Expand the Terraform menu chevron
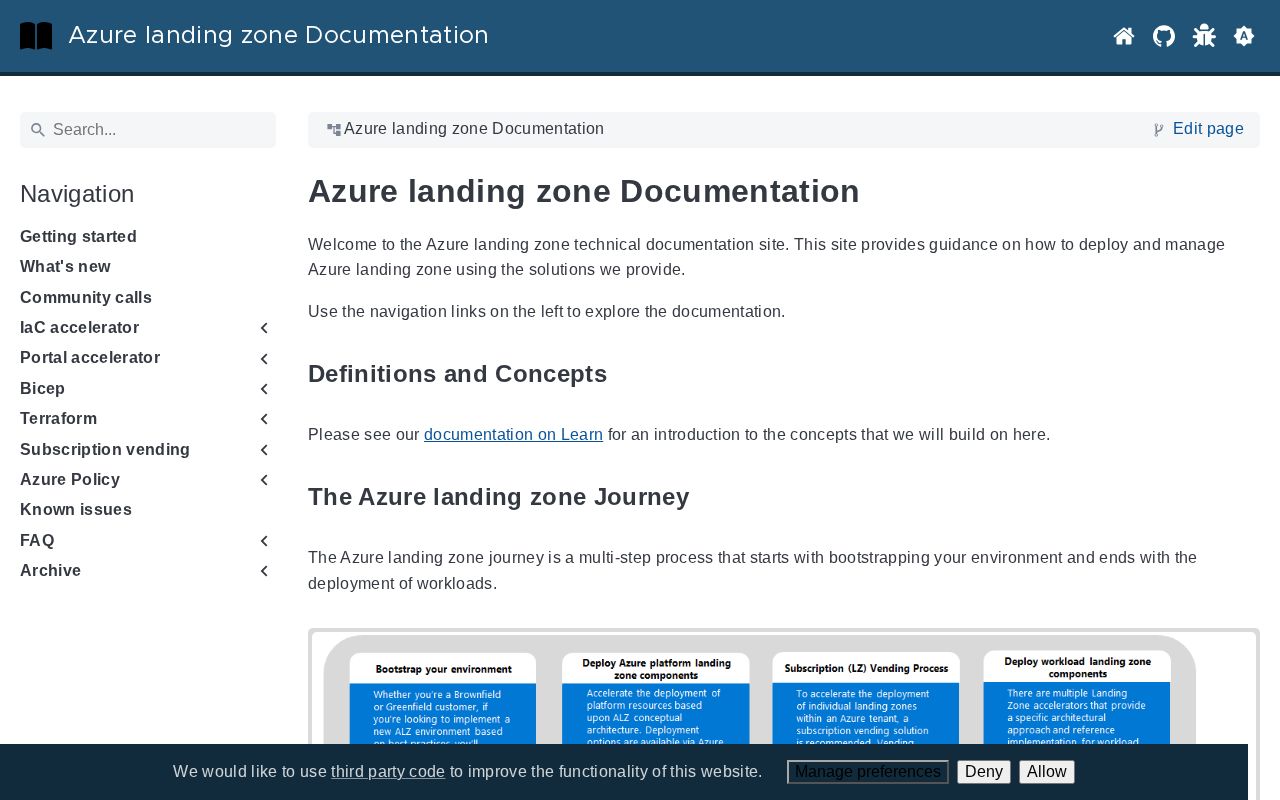This screenshot has height=800, width=1280. [x=265, y=419]
